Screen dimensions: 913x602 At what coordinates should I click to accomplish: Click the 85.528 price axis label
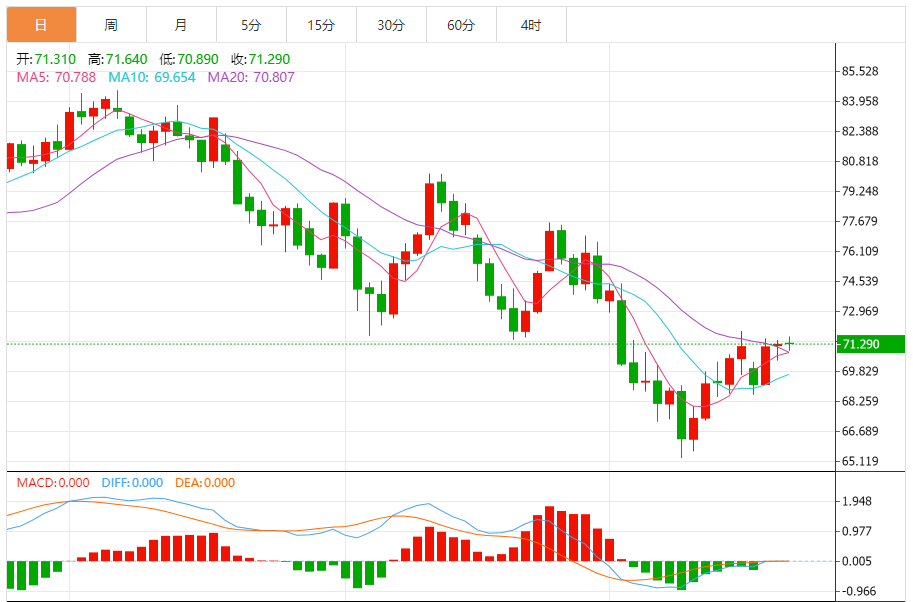(x=860, y=72)
